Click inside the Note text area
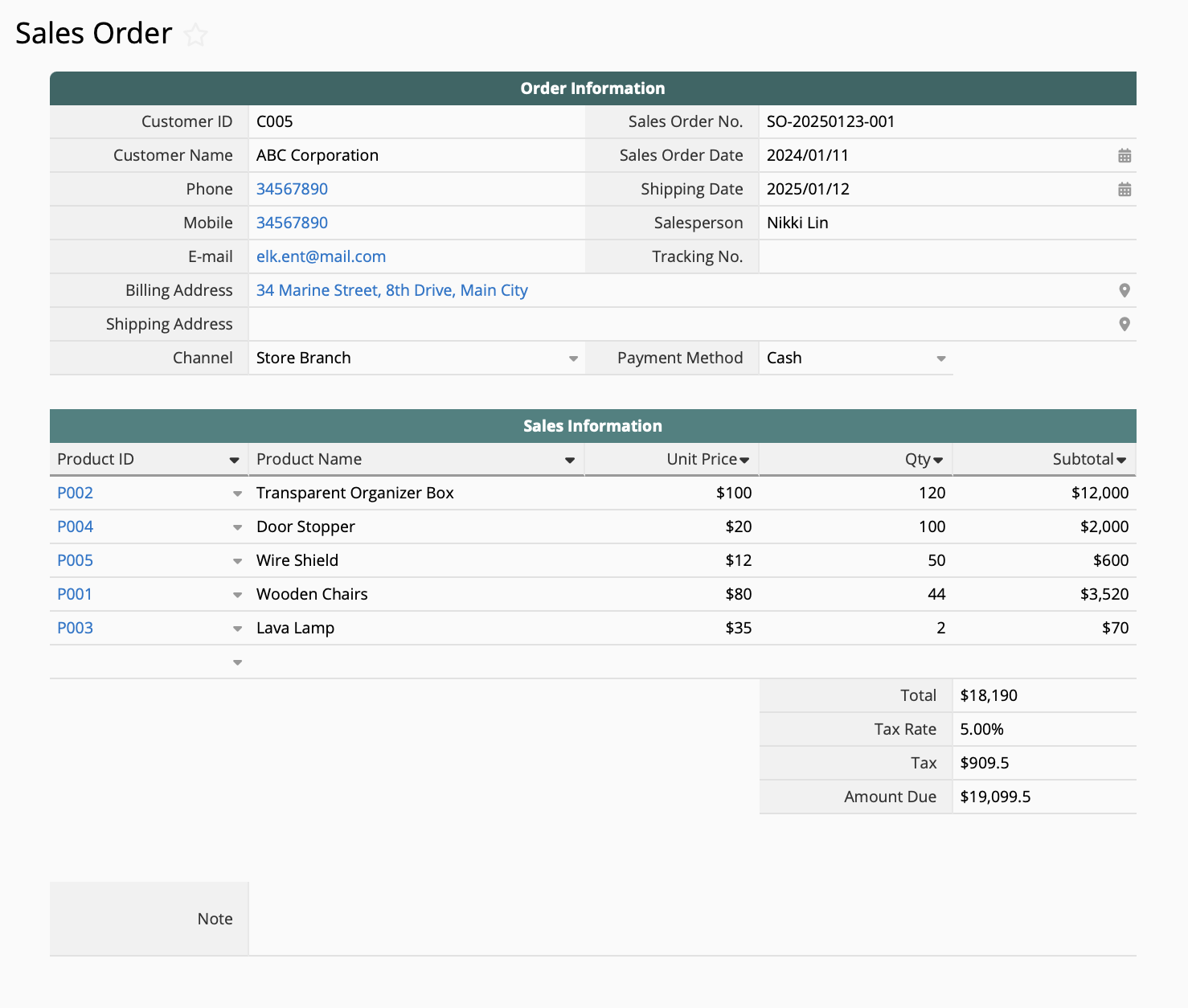Viewport: 1188px width, 1008px height. tap(691, 919)
